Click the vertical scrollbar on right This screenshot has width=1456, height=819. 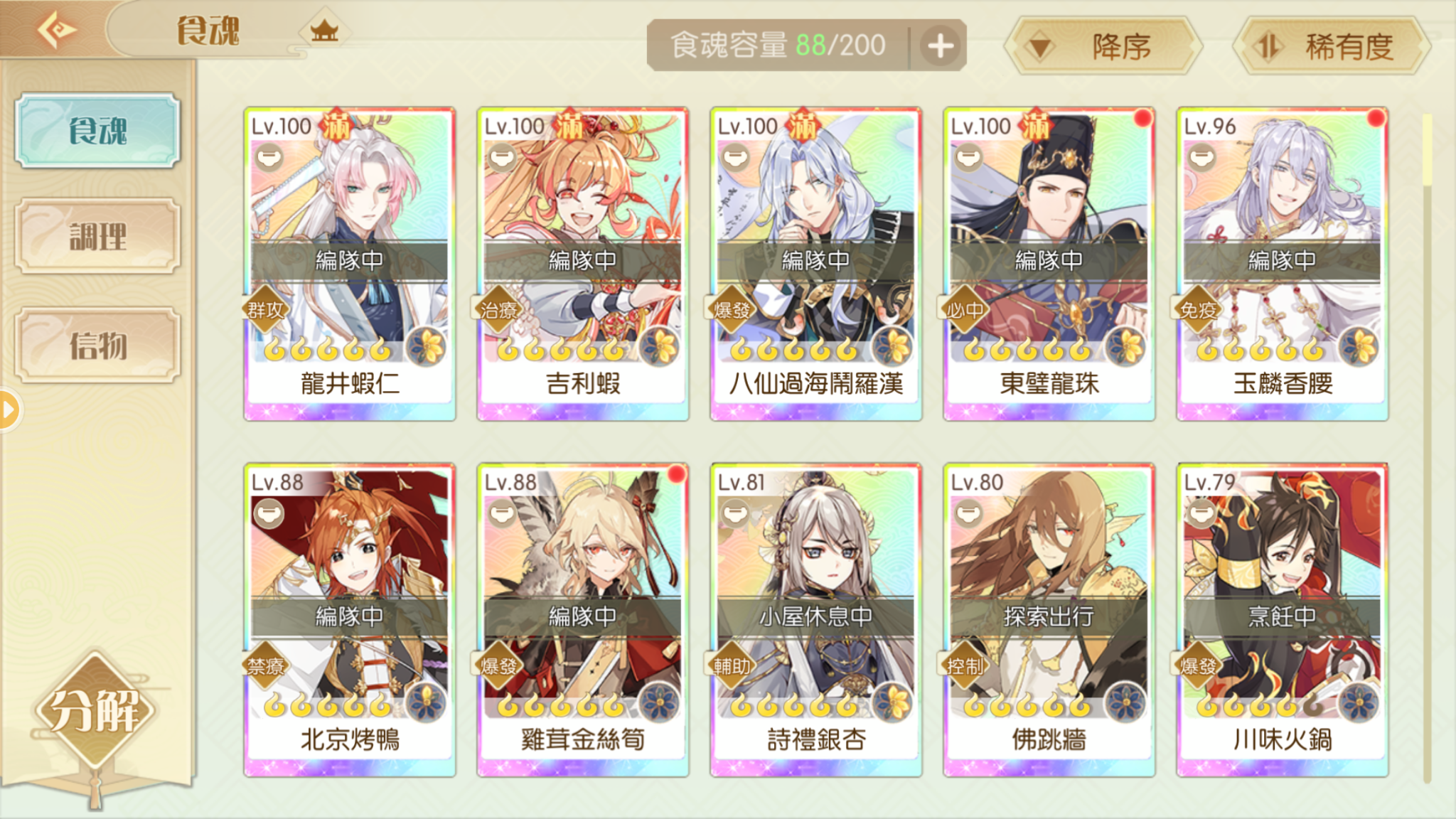(1427, 448)
